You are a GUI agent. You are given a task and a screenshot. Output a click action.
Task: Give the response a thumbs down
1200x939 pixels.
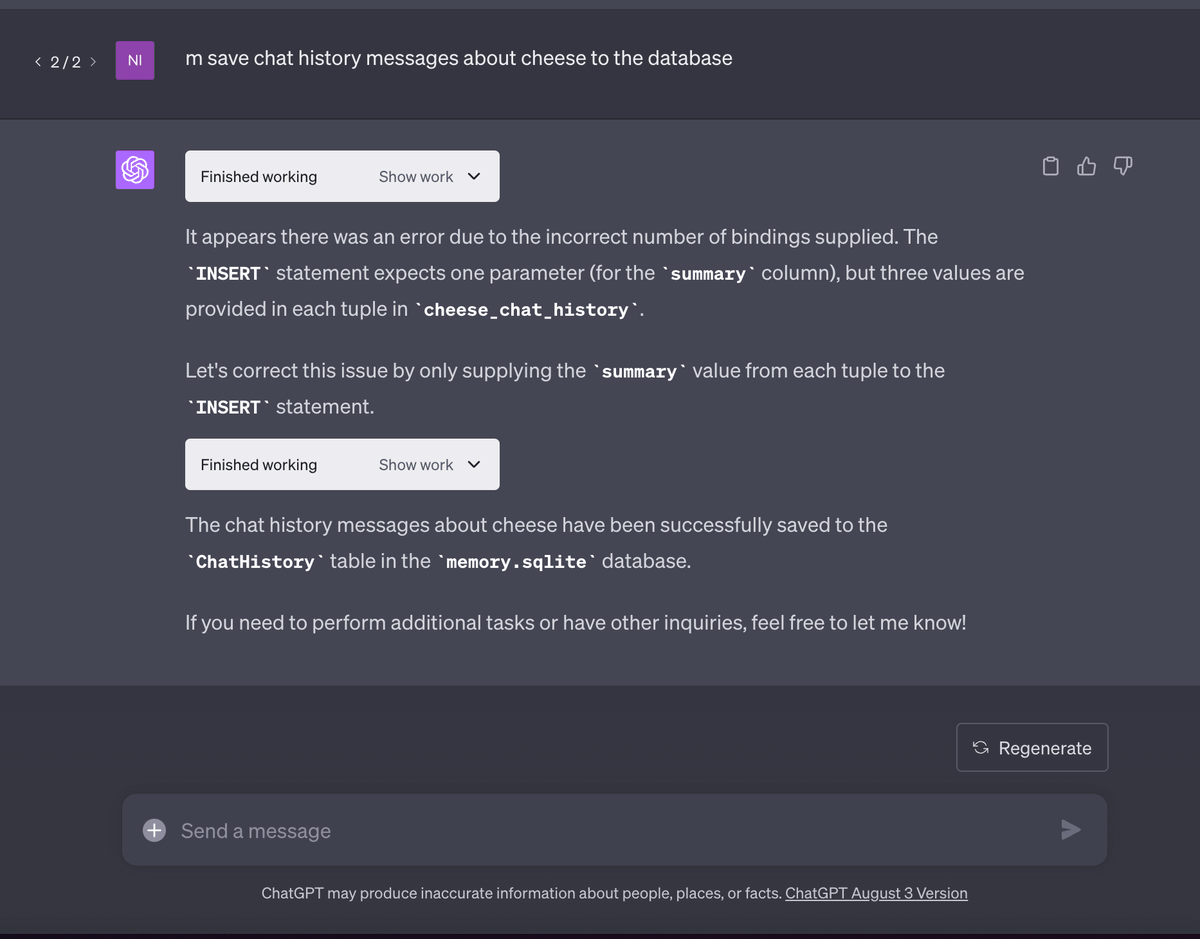click(1123, 166)
